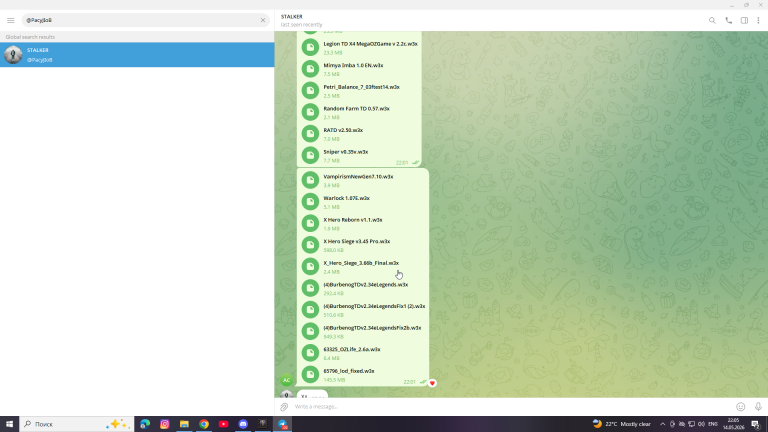Open File Explorer from taskbar
768x432 pixels.
click(184, 424)
